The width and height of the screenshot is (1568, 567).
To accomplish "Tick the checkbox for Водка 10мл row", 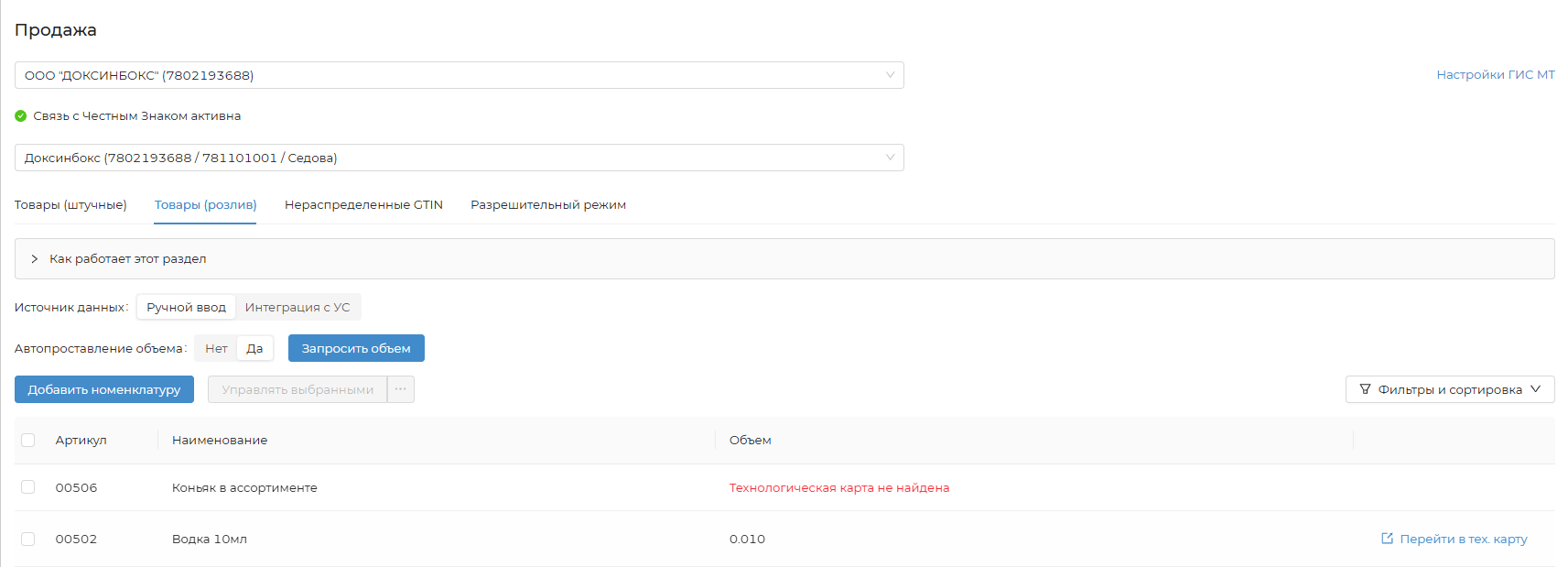I will click(28, 539).
